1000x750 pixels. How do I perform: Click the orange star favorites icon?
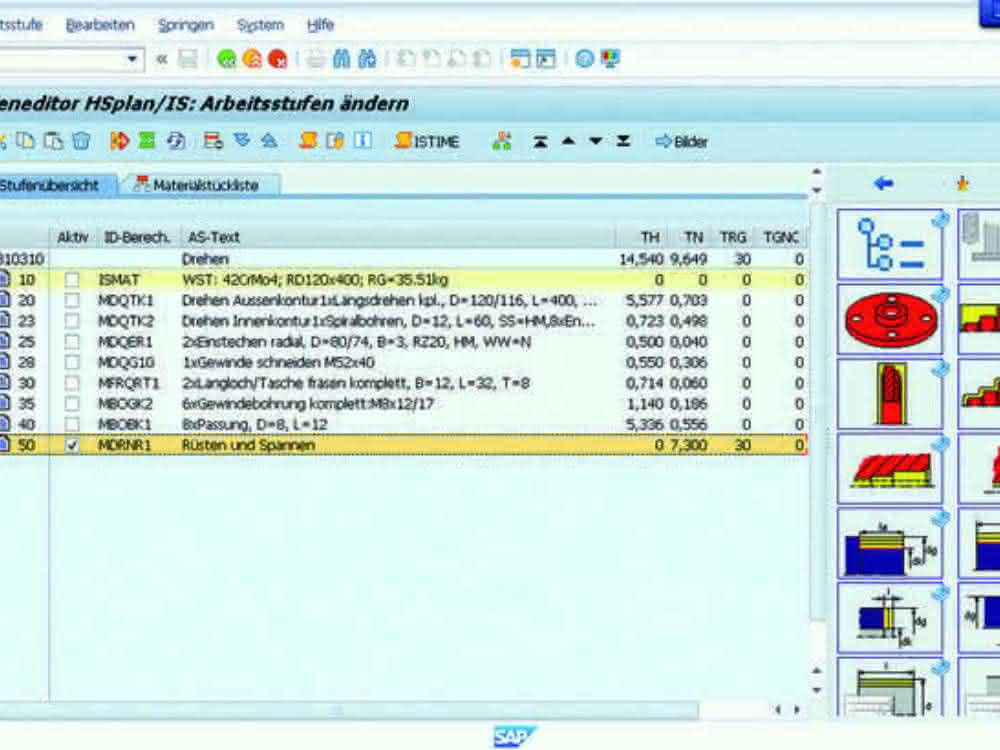(x=962, y=184)
